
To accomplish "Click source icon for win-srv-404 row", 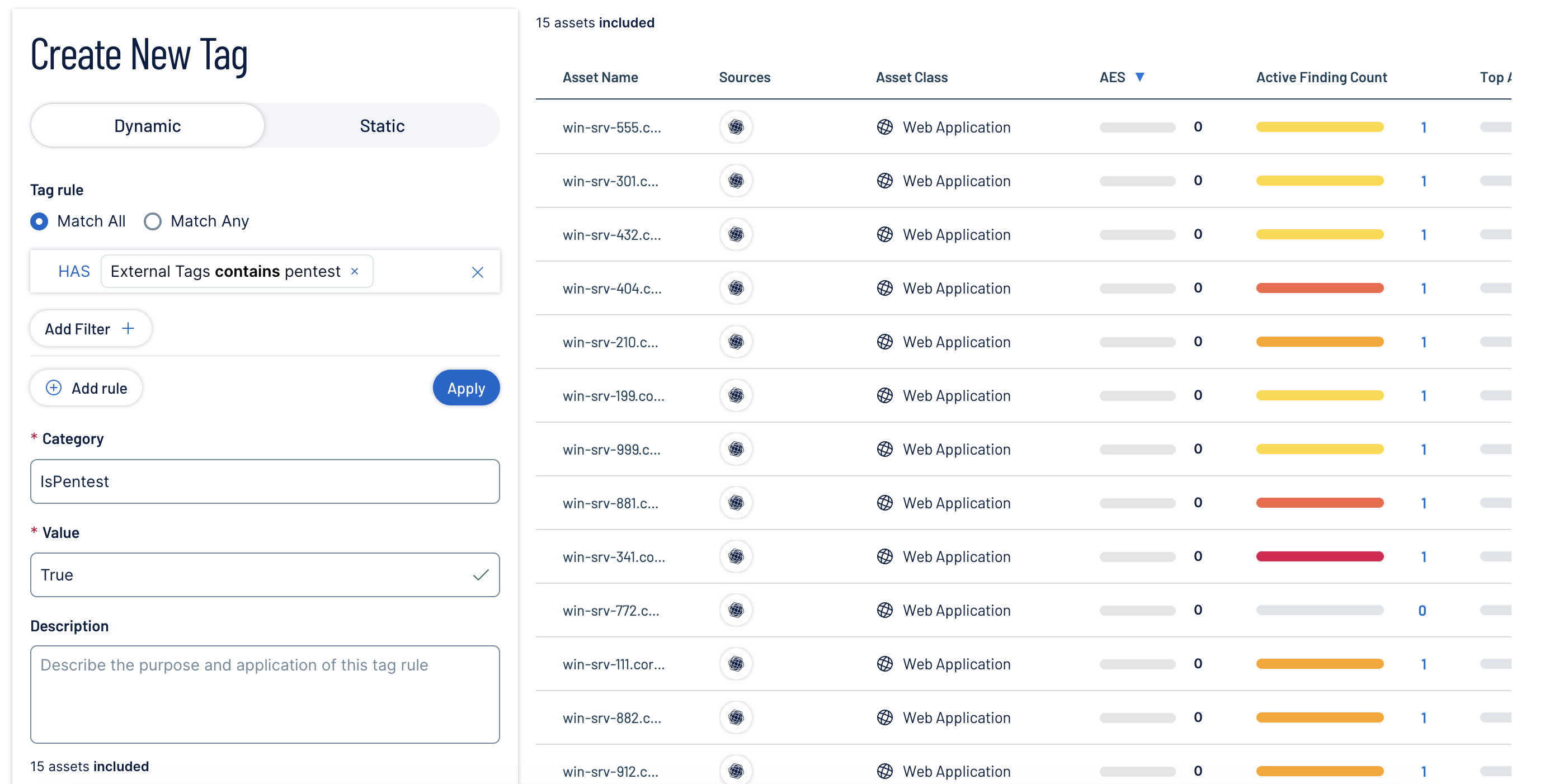I will click(x=736, y=289).
